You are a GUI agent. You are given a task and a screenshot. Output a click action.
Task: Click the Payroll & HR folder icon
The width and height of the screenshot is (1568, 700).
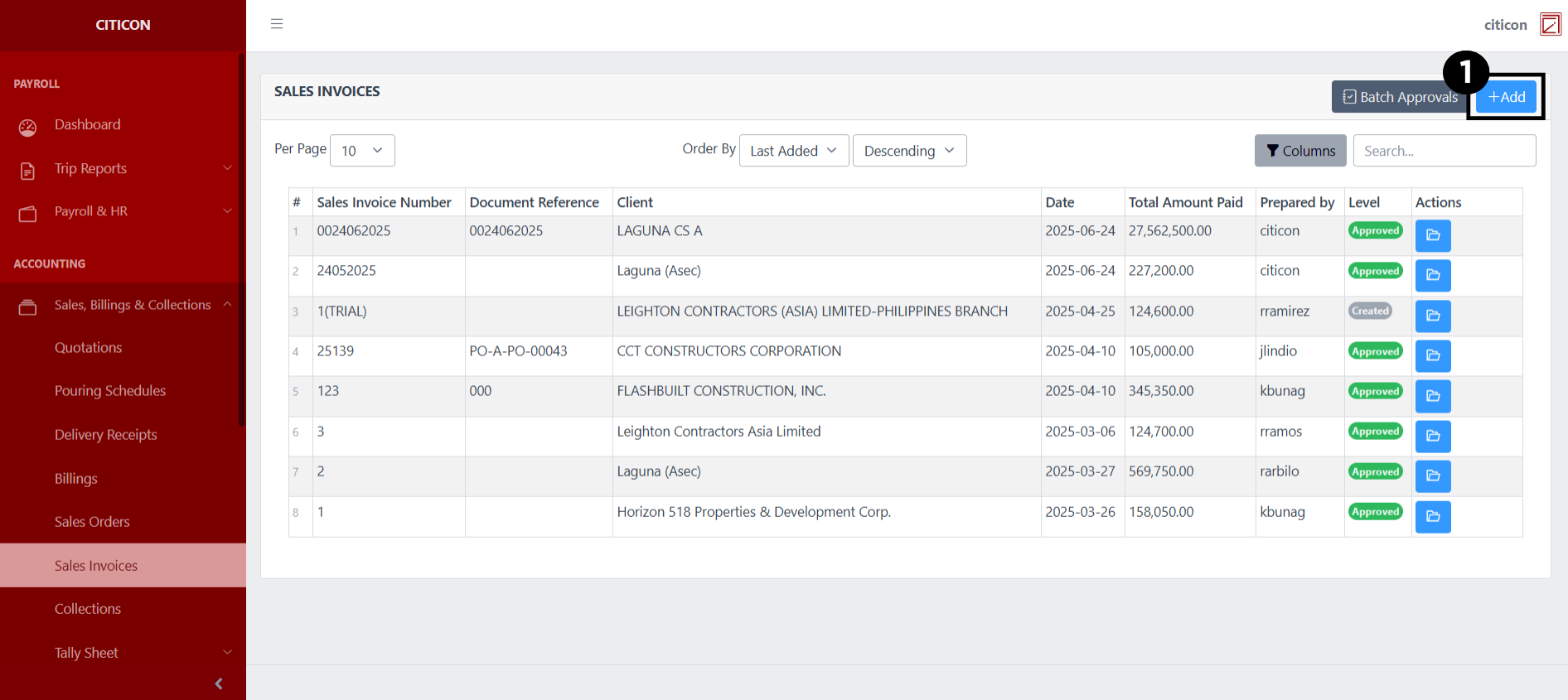point(28,214)
